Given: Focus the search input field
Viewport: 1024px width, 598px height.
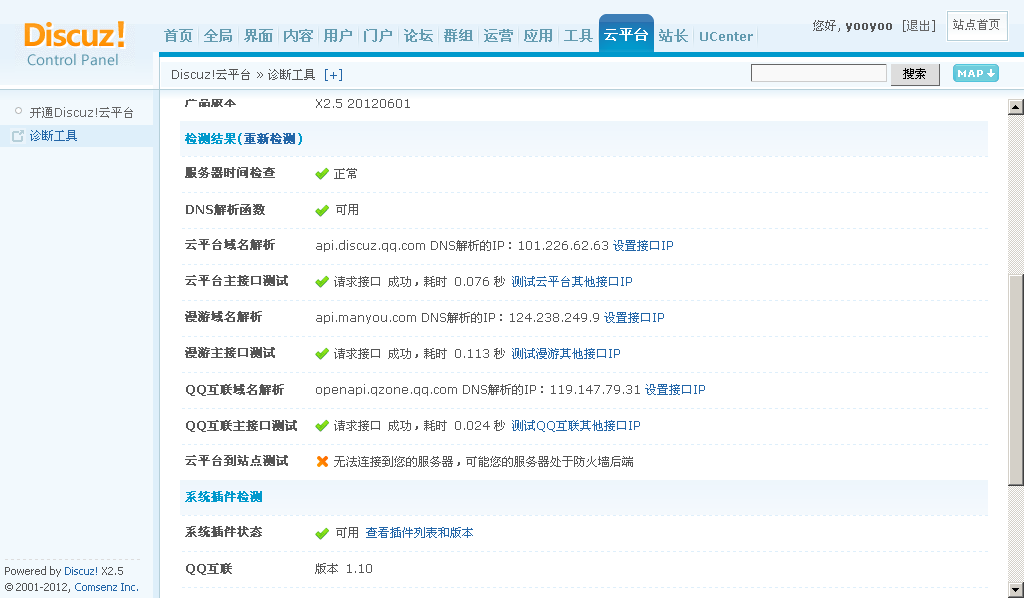Looking at the screenshot, I should click(818, 73).
